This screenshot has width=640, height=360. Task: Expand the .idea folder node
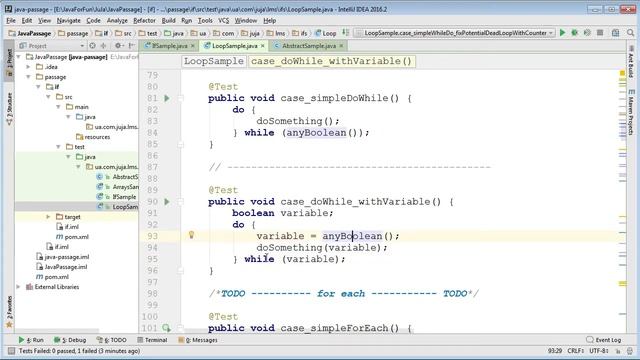[x=29, y=67]
